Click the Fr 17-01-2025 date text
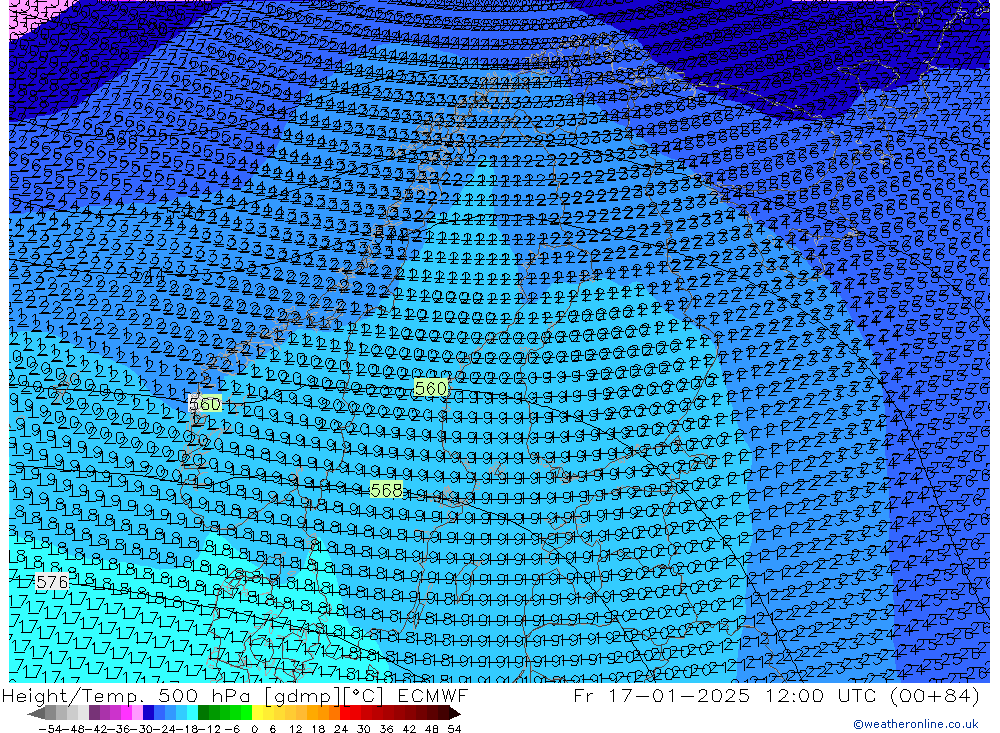The image size is (1000, 733). pos(662,695)
